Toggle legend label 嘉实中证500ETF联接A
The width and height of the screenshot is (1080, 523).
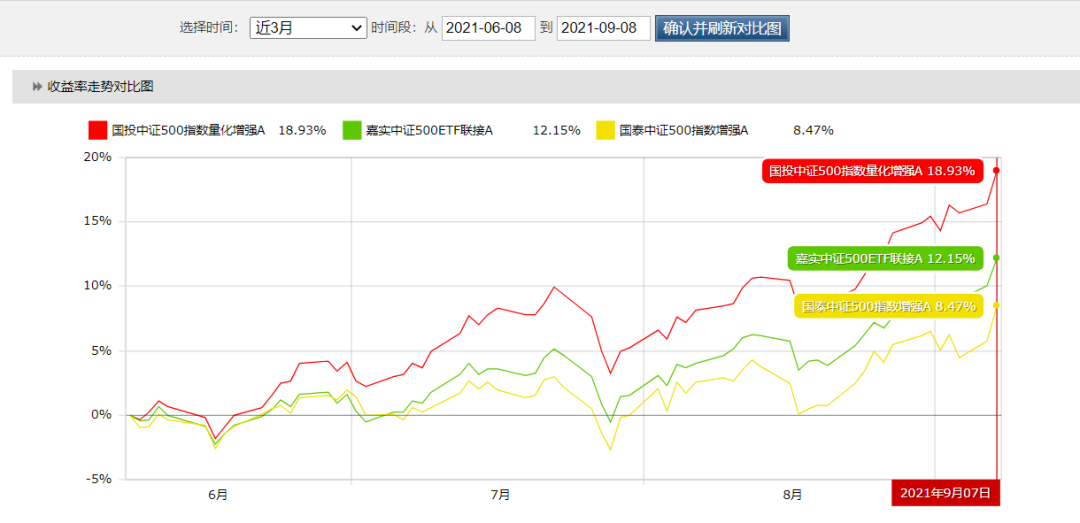pyautogui.click(x=429, y=130)
